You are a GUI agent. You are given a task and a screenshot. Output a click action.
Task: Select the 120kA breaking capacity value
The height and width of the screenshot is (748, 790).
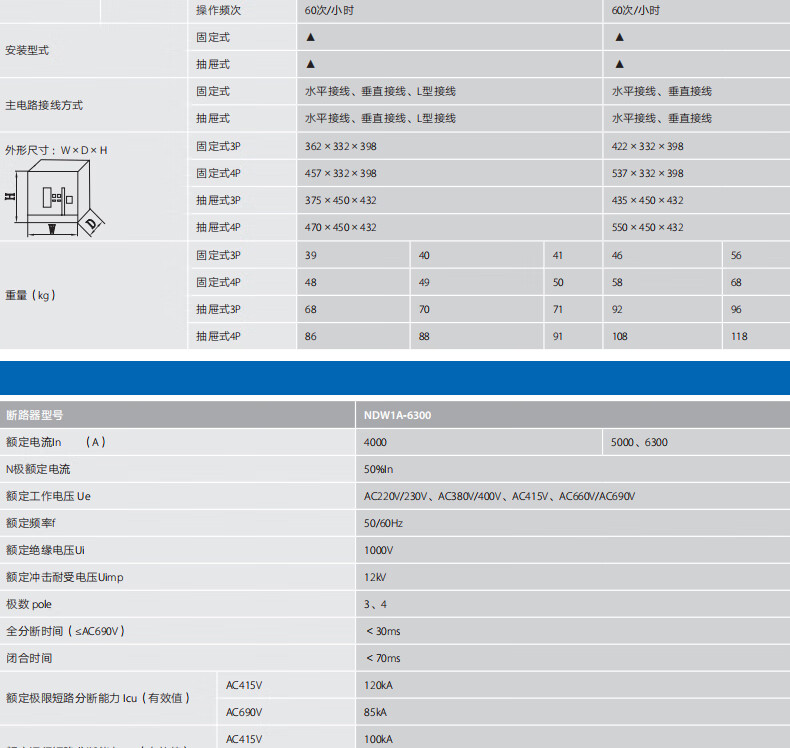coord(379,686)
